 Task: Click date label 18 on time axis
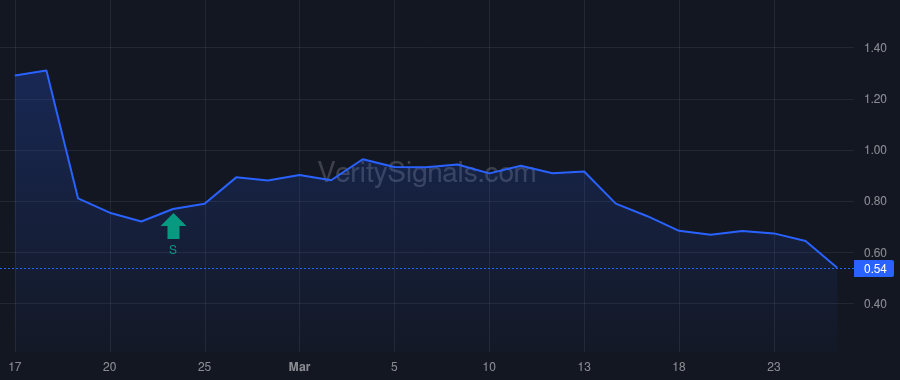click(x=679, y=366)
